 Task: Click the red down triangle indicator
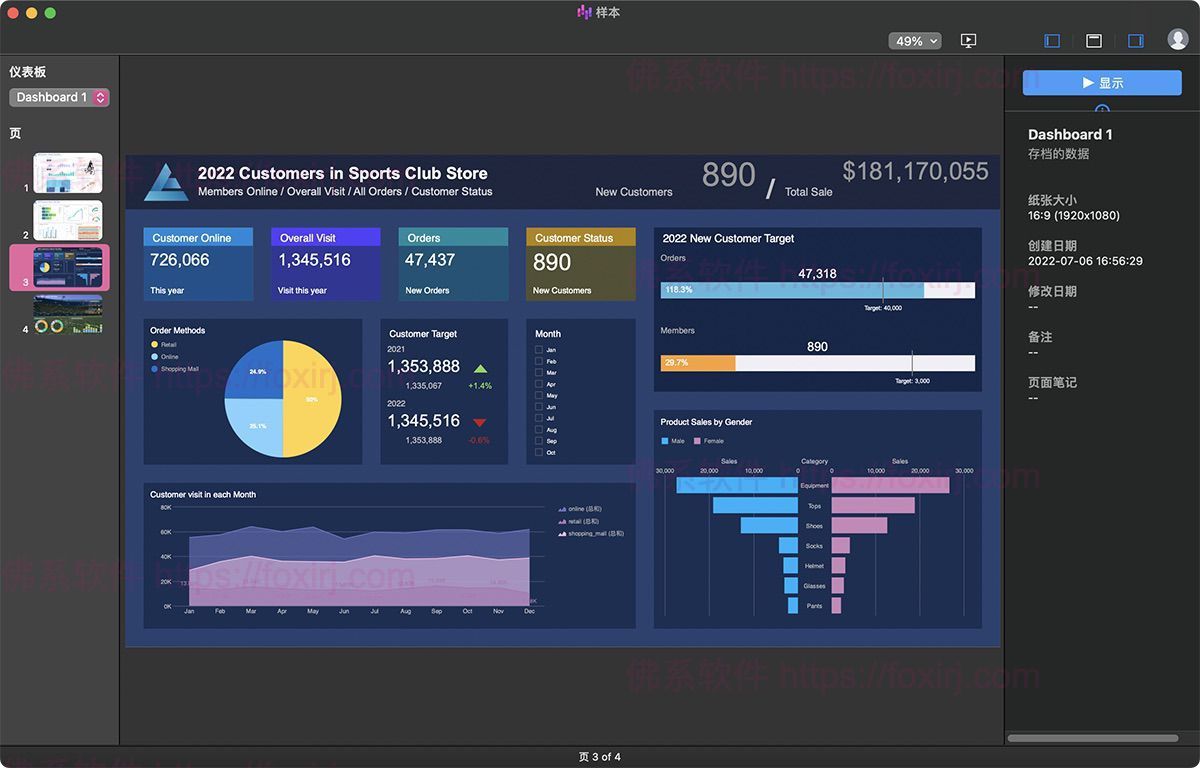(x=480, y=423)
